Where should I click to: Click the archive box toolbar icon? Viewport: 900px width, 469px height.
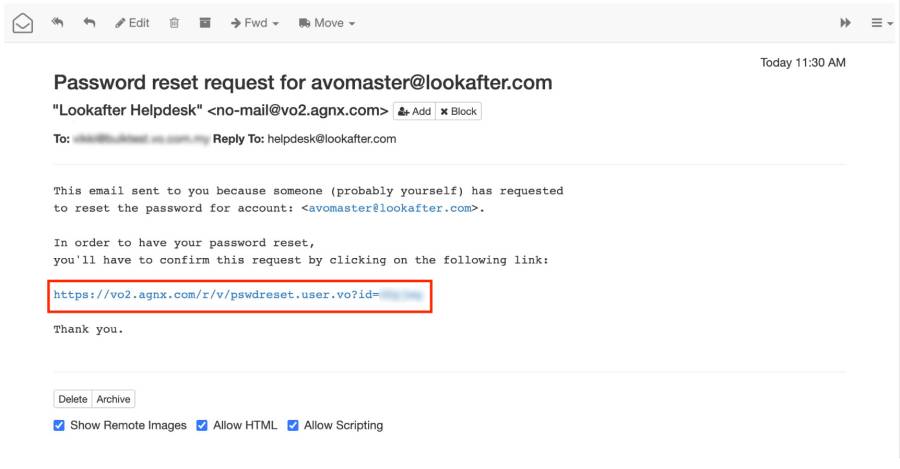[x=205, y=23]
